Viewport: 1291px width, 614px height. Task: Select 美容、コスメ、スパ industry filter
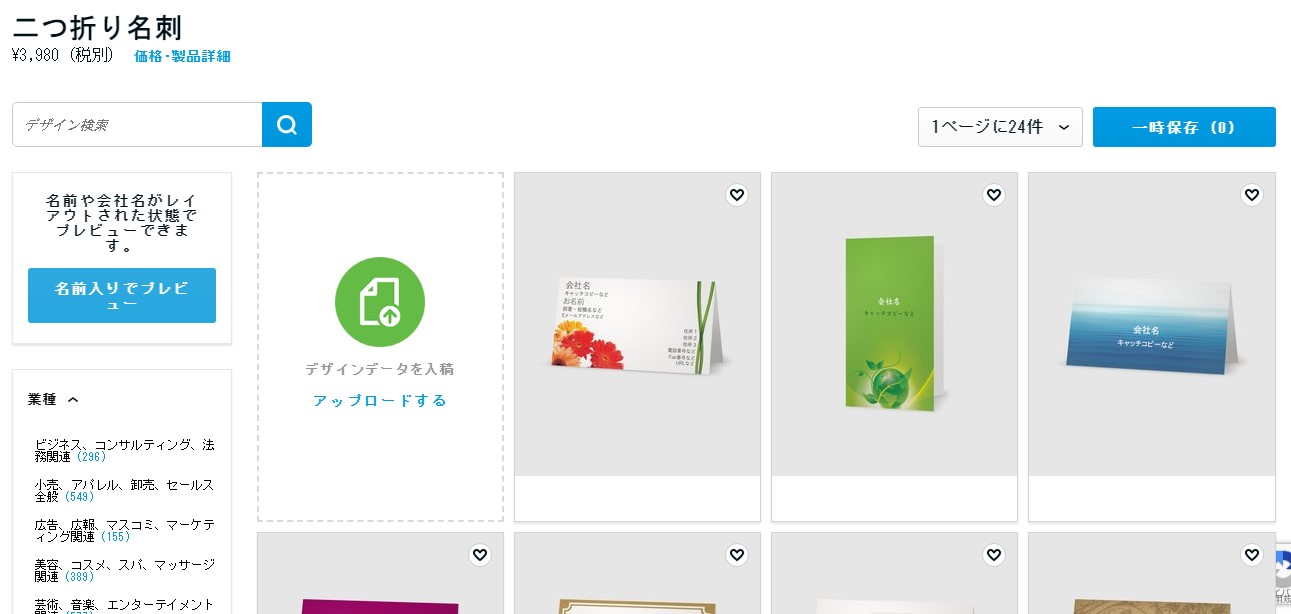(x=124, y=570)
